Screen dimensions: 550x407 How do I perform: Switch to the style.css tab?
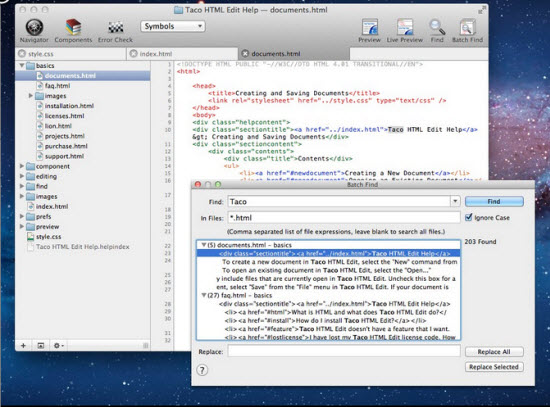click(71, 54)
